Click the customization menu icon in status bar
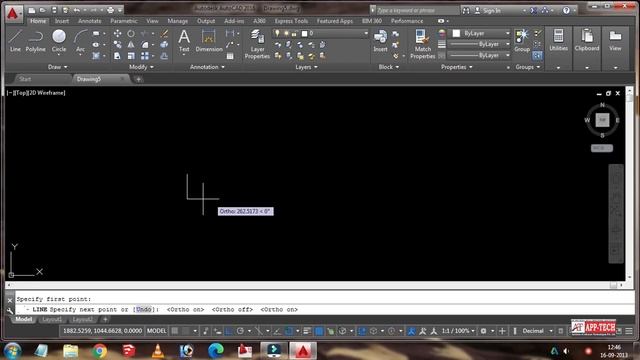 click(x=629, y=331)
